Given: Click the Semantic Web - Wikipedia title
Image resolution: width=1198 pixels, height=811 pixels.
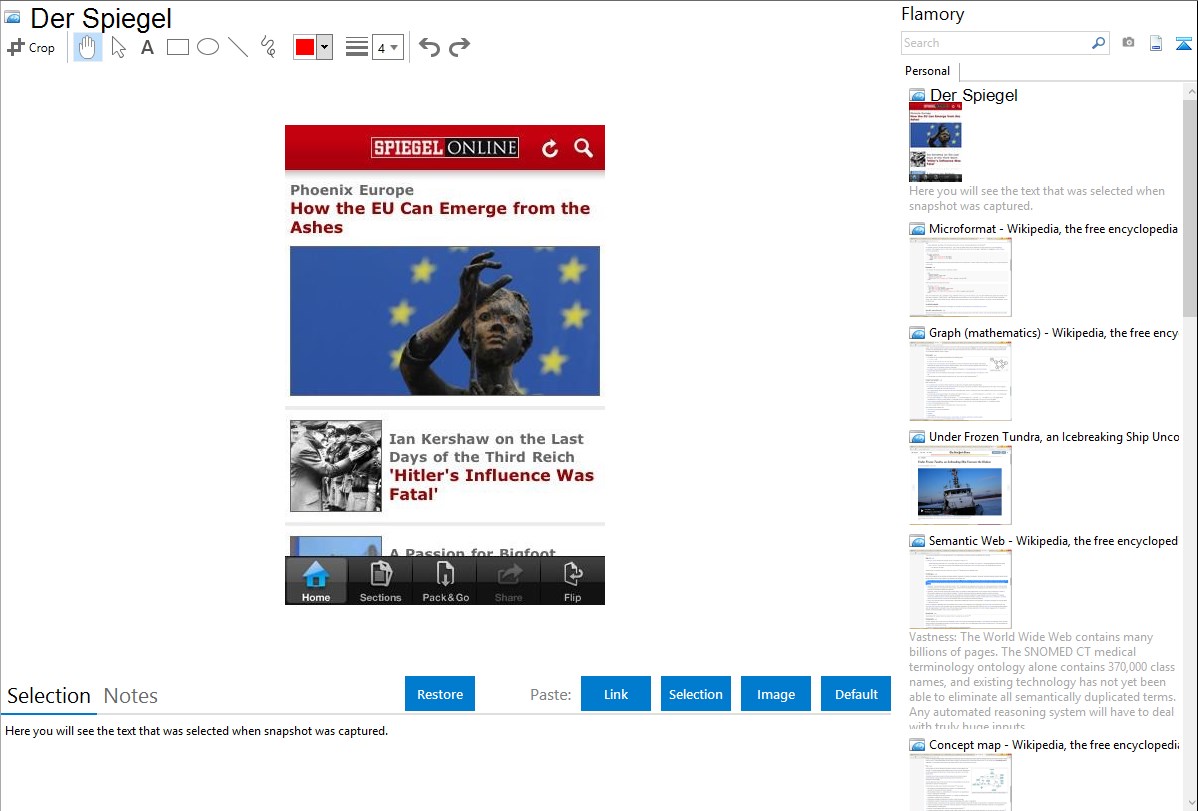Looking at the screenshot, I should click(1053, 540).
